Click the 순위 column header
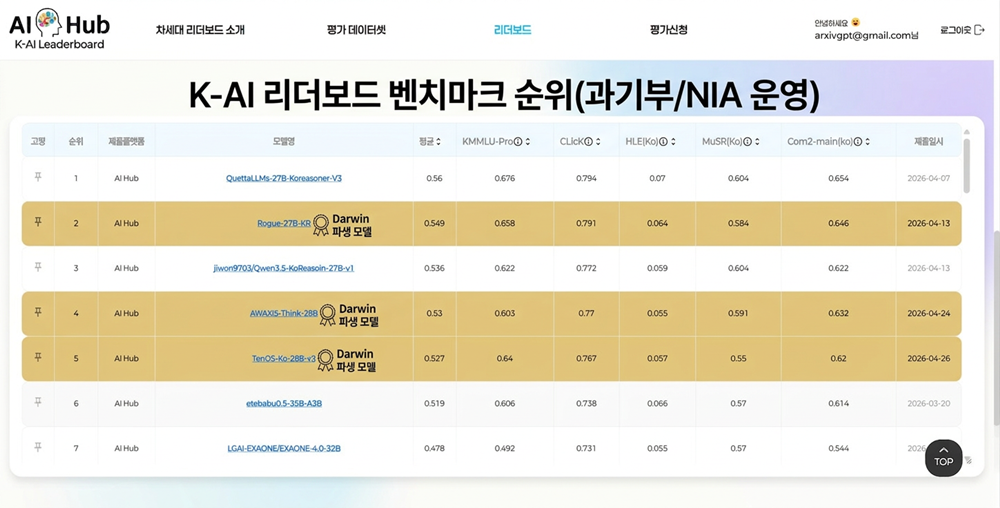The height and width of the screenshot is (508, 1000). 76,142
